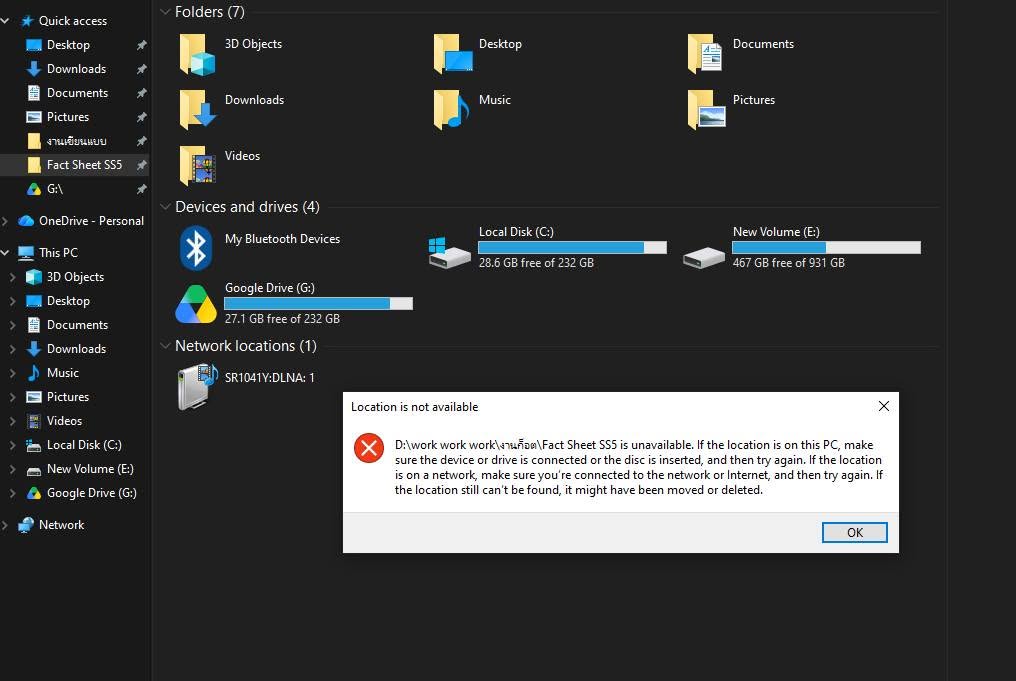Collapse the Devices and drives (4) group

(x=165, y=207)
